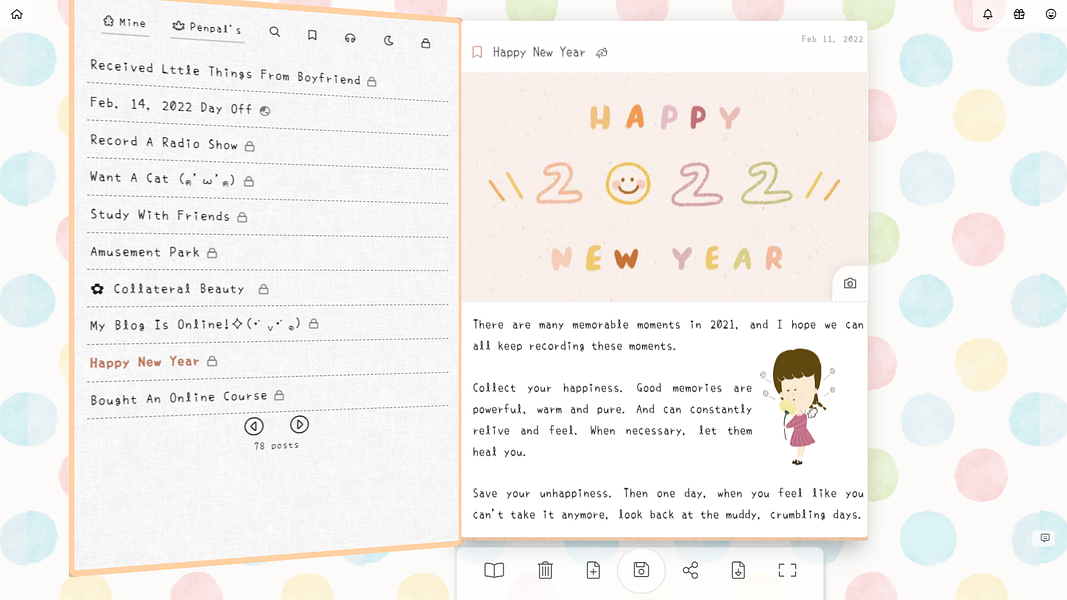Viewport: 1067px width, 600px height.
Task: Open the gift box icon
Action: [x=1019, y=14]
